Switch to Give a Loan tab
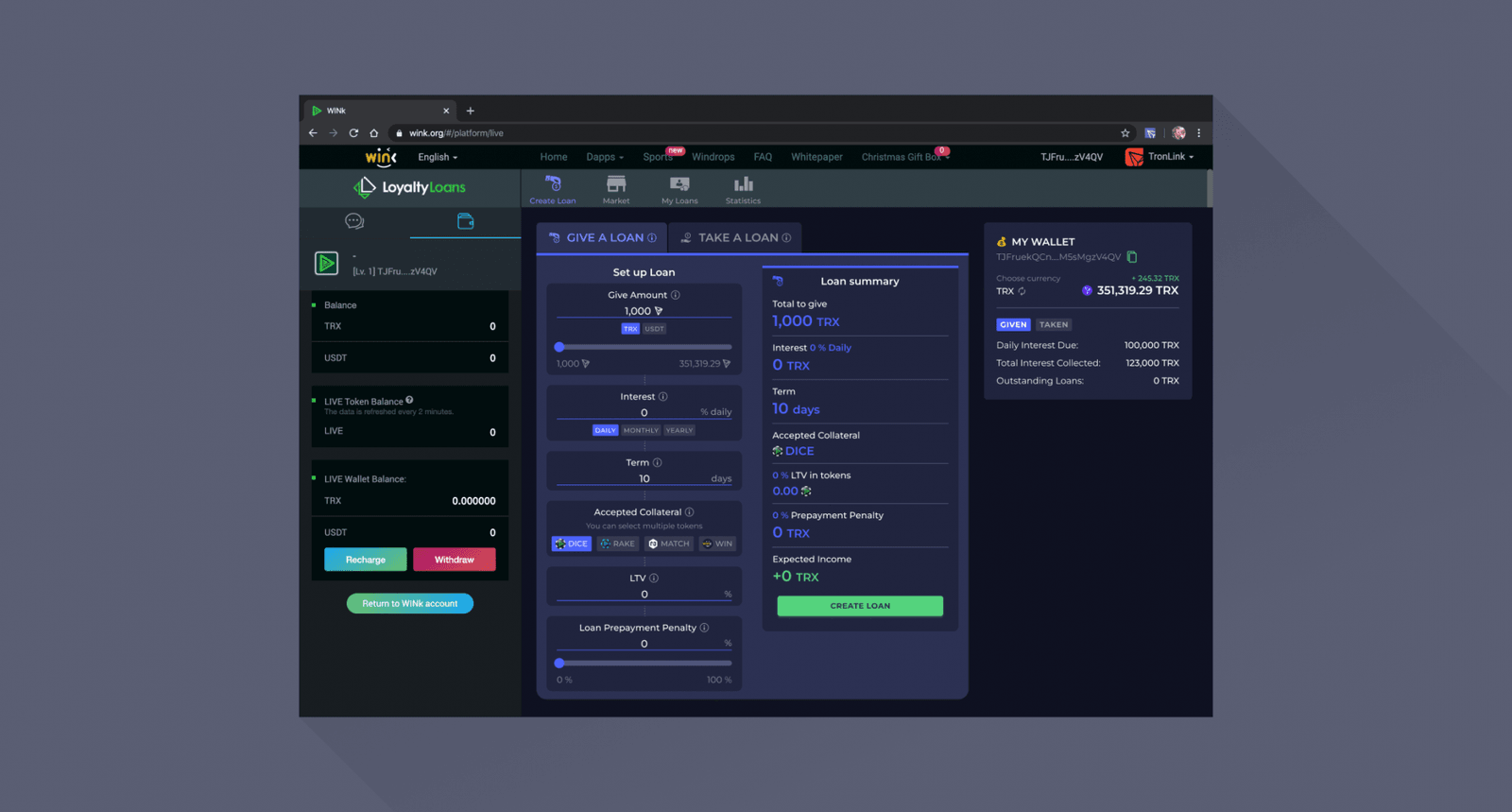 point(602,238)
